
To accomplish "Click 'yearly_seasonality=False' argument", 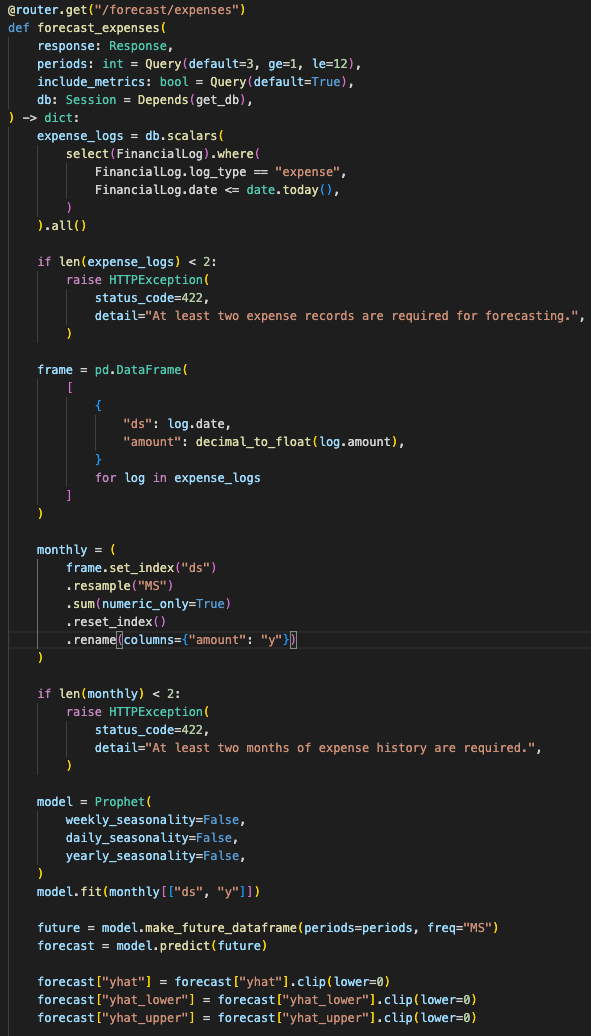I will tap(152, 855).
